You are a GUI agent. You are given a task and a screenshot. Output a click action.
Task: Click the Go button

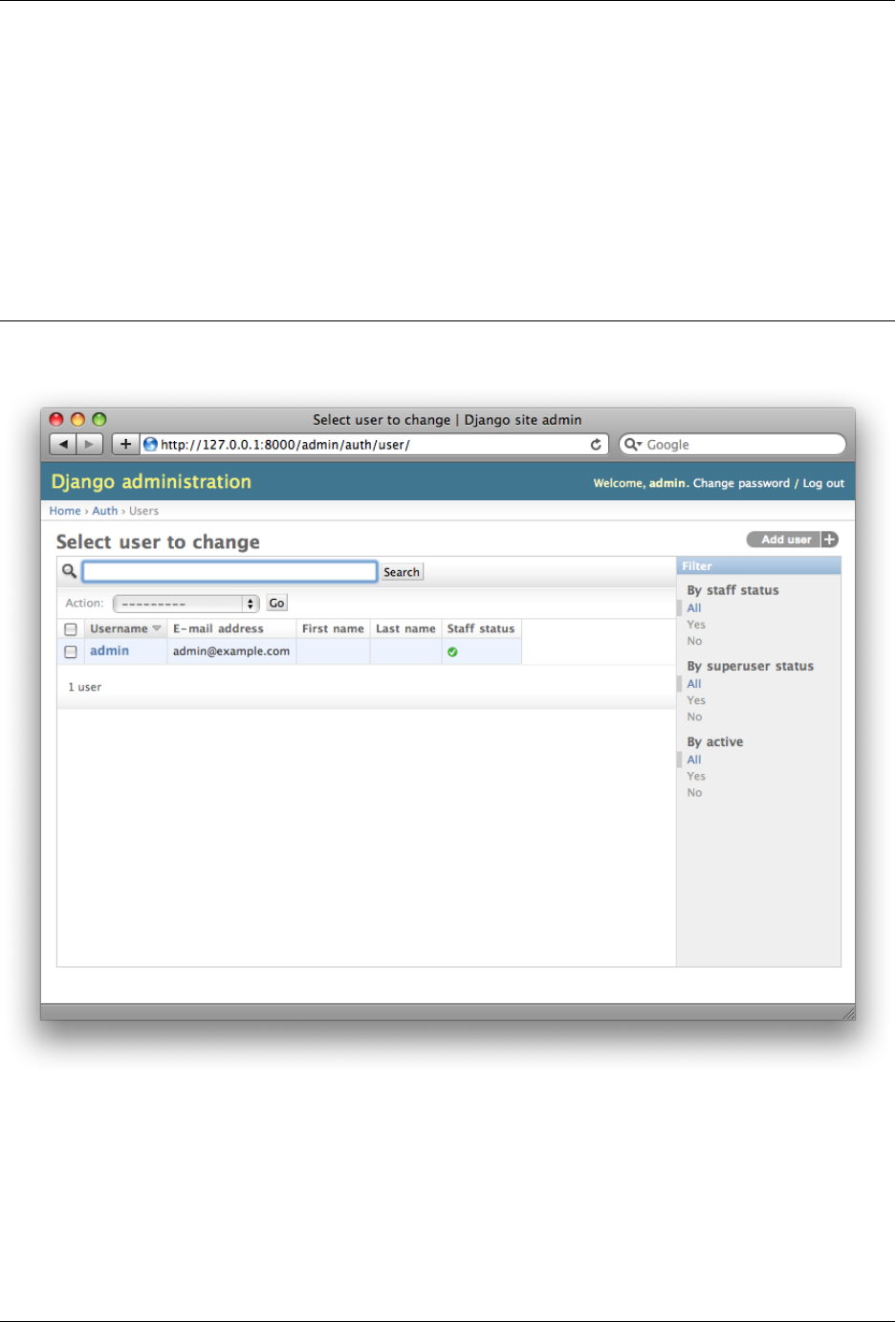[276, 603]
